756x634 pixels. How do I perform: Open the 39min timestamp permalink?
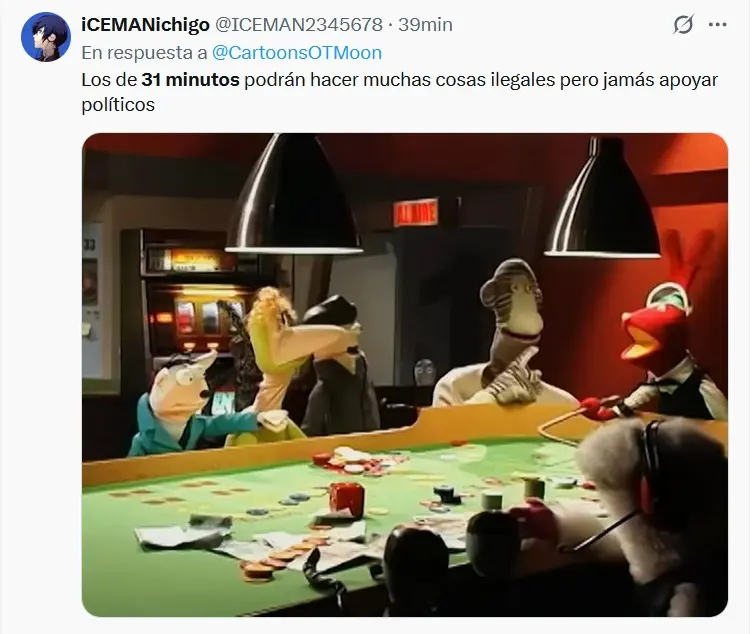425,24
